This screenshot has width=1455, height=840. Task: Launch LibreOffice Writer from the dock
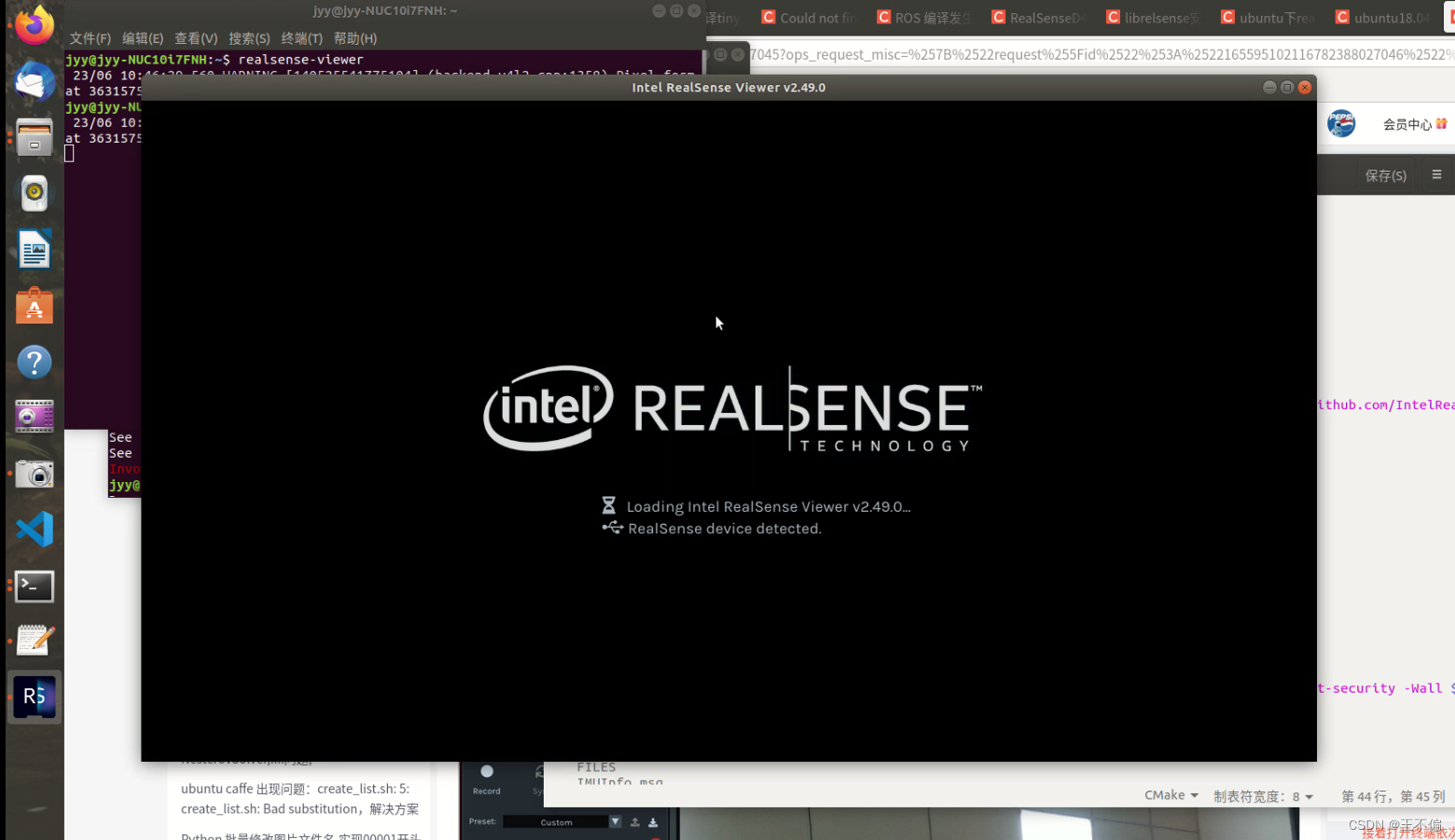pyautogui.click(x=35, y=250)
